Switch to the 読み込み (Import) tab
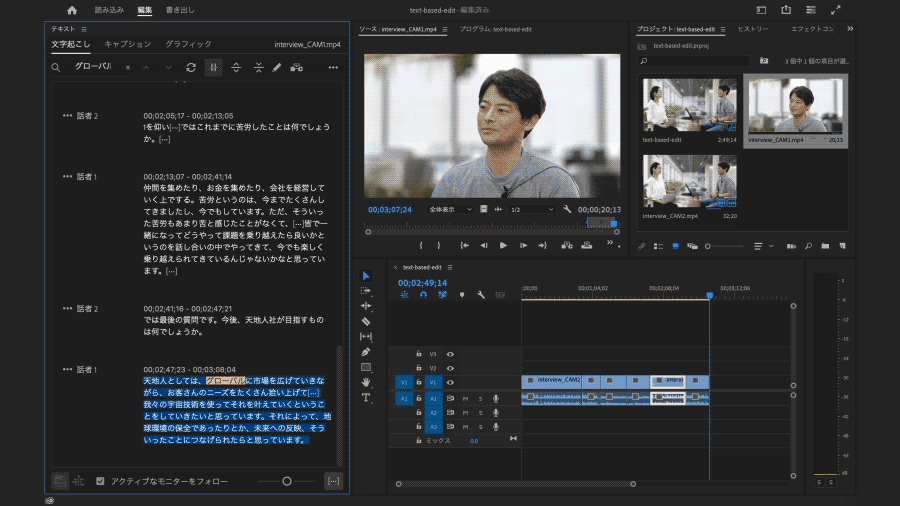 (109, 10)
